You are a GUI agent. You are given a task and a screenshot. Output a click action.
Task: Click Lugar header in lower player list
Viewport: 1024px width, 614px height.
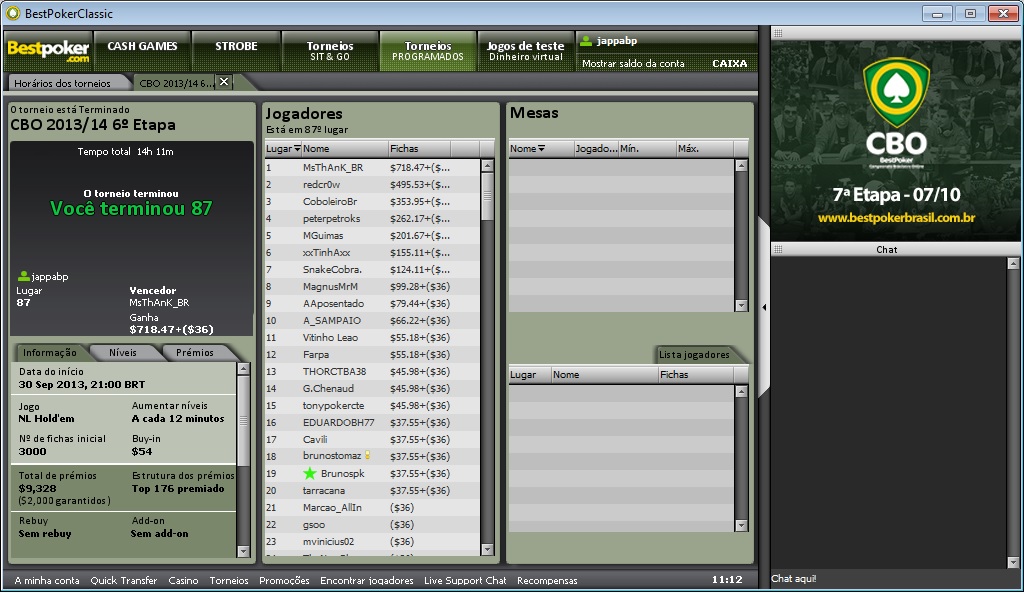click(530, 375)
